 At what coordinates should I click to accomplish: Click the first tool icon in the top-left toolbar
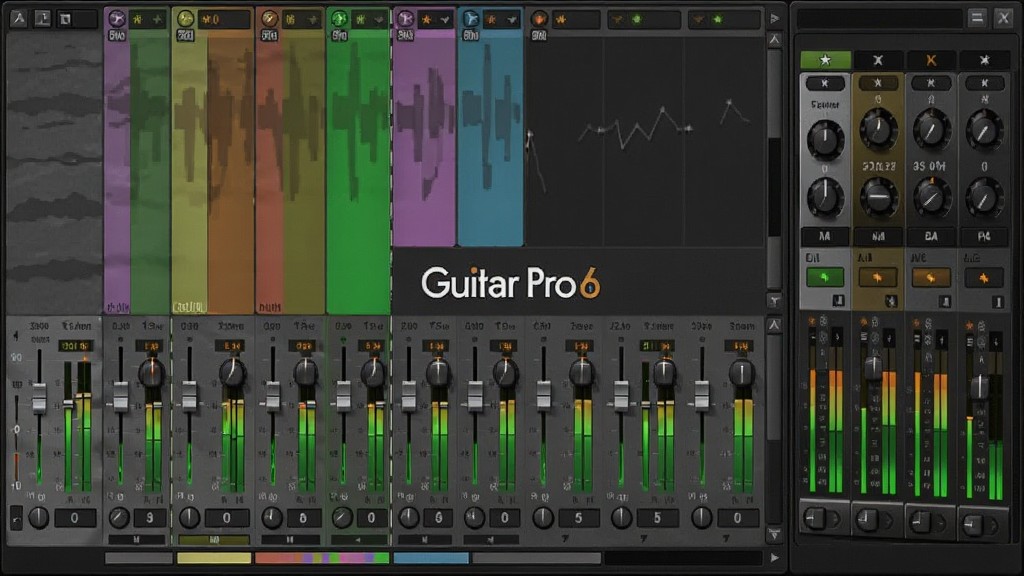(18, 18)
